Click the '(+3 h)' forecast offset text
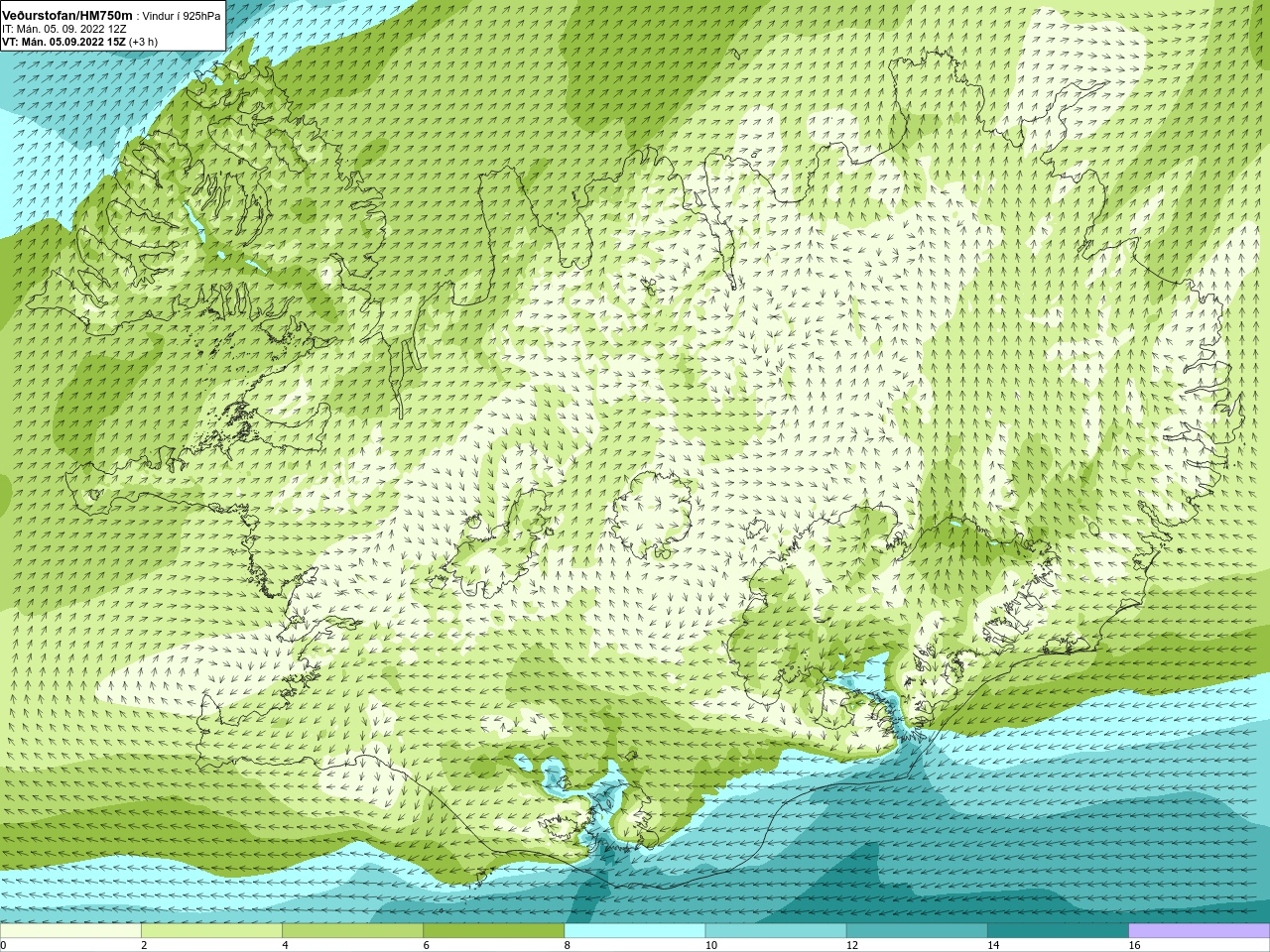Image resolution: width=1270 pixels, height=952 pixels. (x=143, y=42)
